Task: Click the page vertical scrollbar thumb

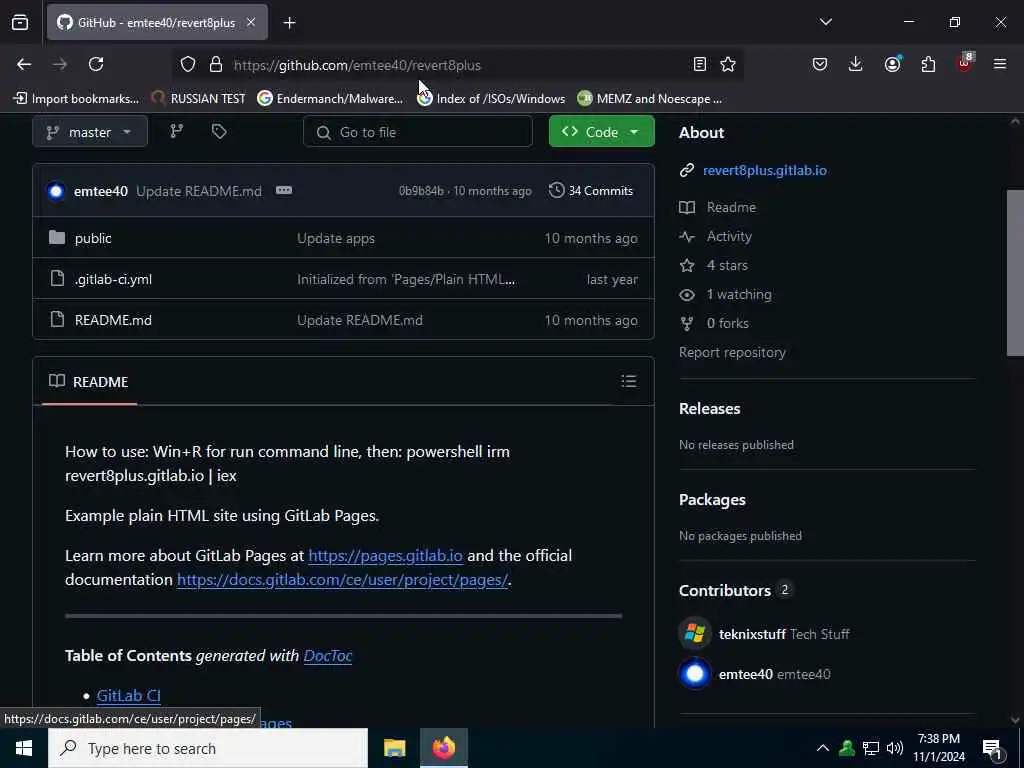Action: (x=1014, y=273)
